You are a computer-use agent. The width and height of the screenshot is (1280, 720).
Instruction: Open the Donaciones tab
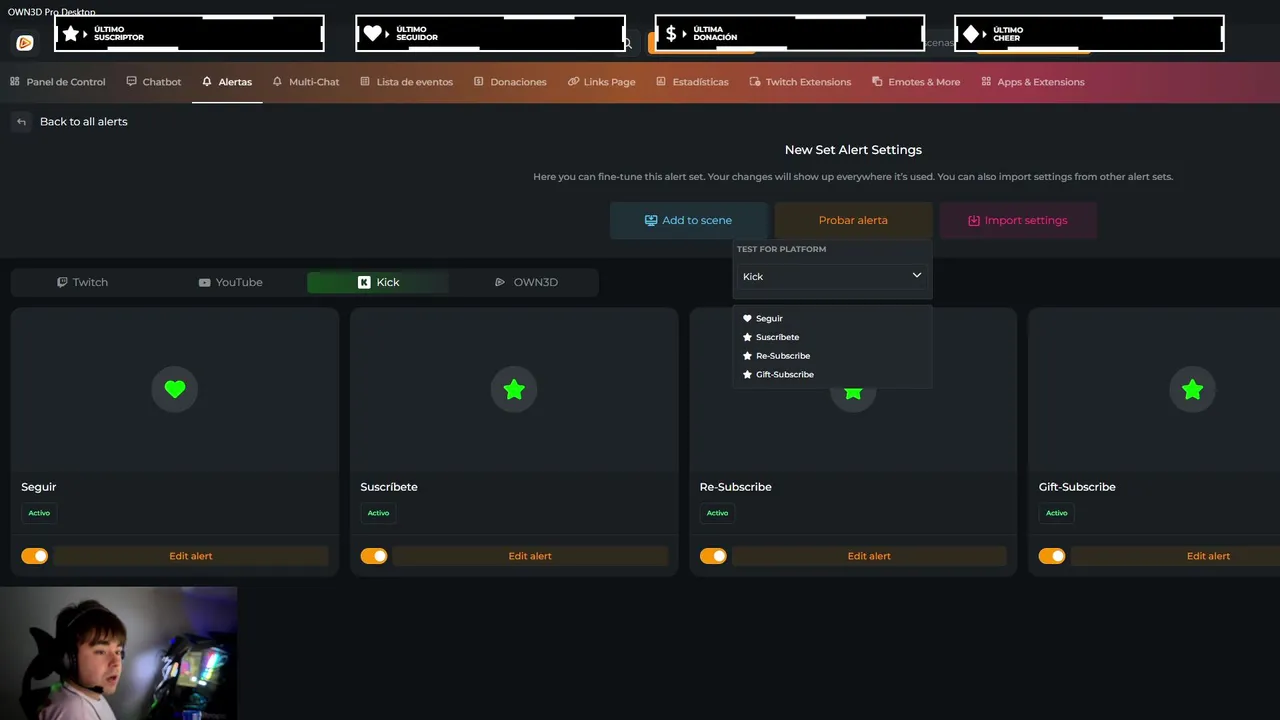(x=510, y=82)
